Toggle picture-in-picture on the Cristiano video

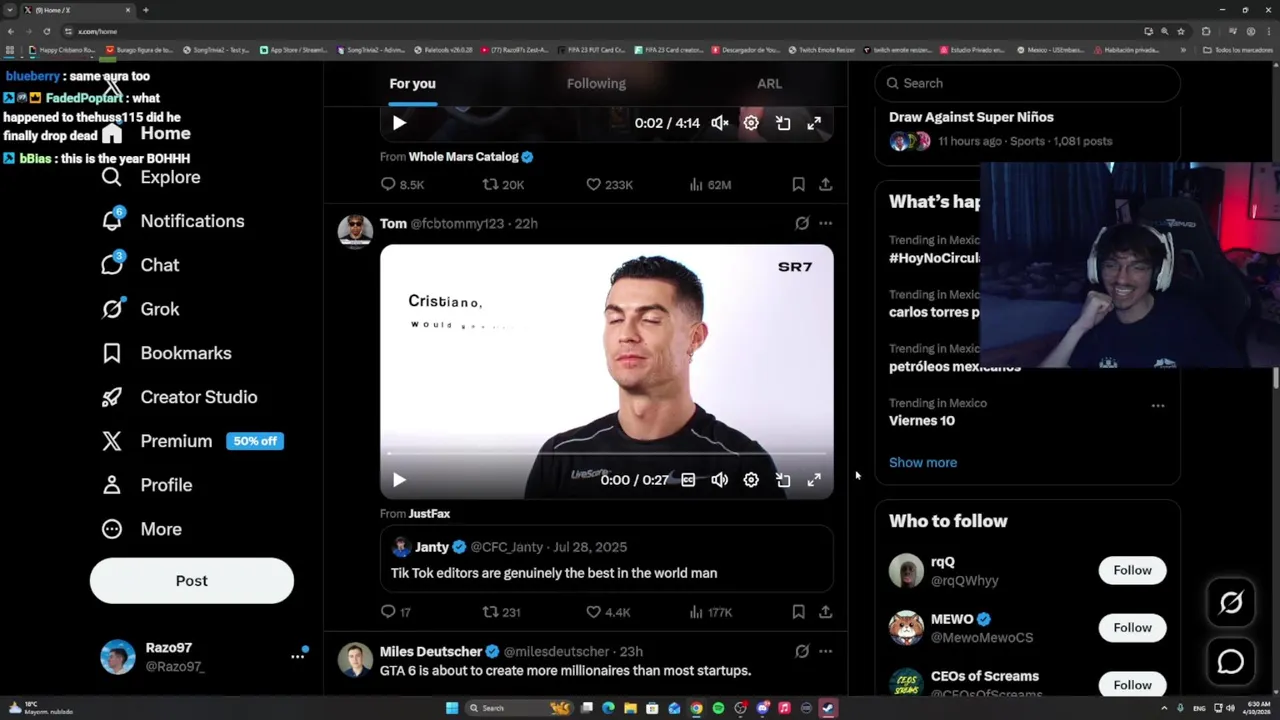click(783, 480)
